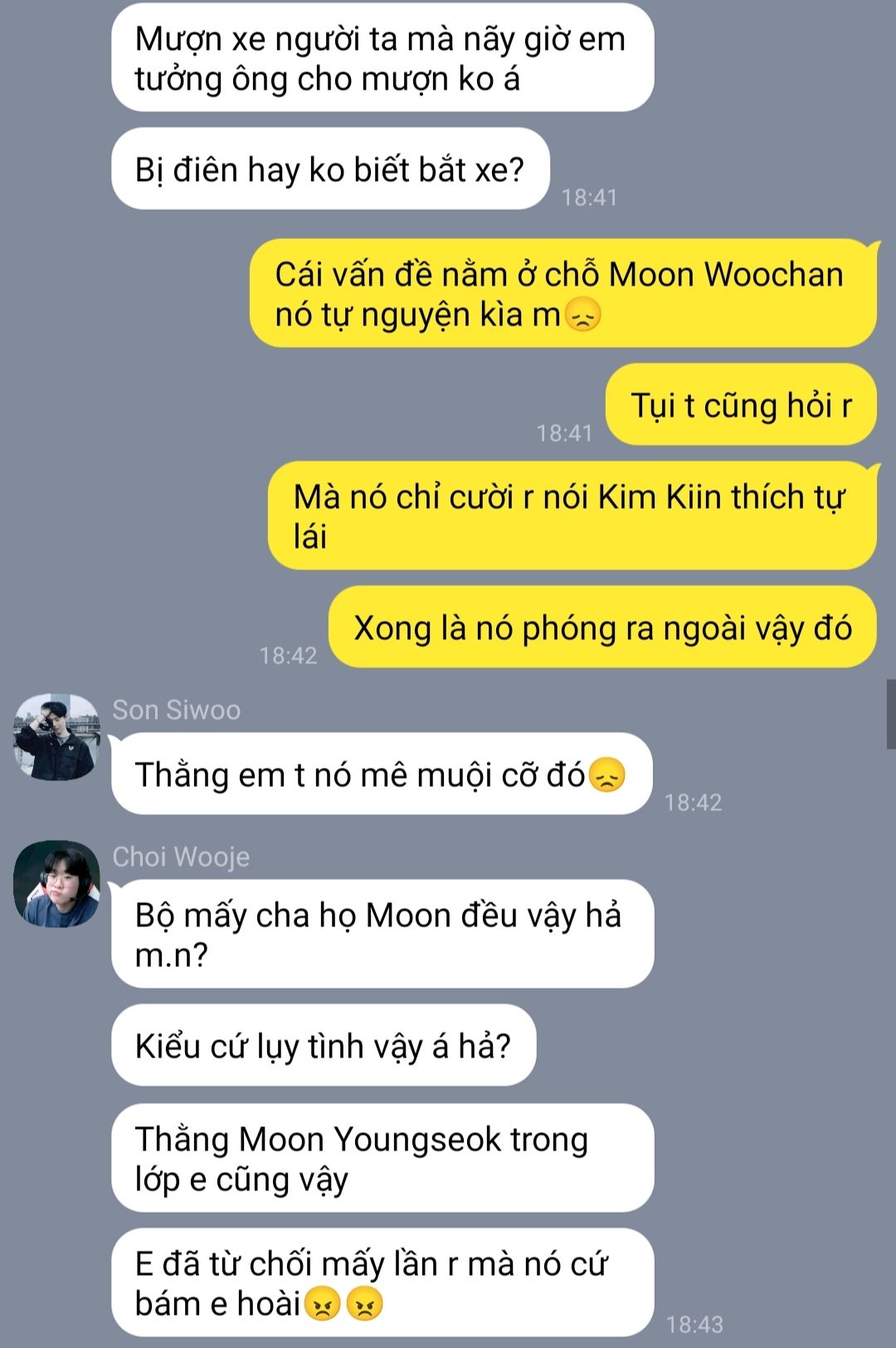The height and width of the screenshot is (1348, 896).
Task: Select 'Kiểu cứ lụy tình vậy á hả?' message
Action: click(x=324, y=1045)
